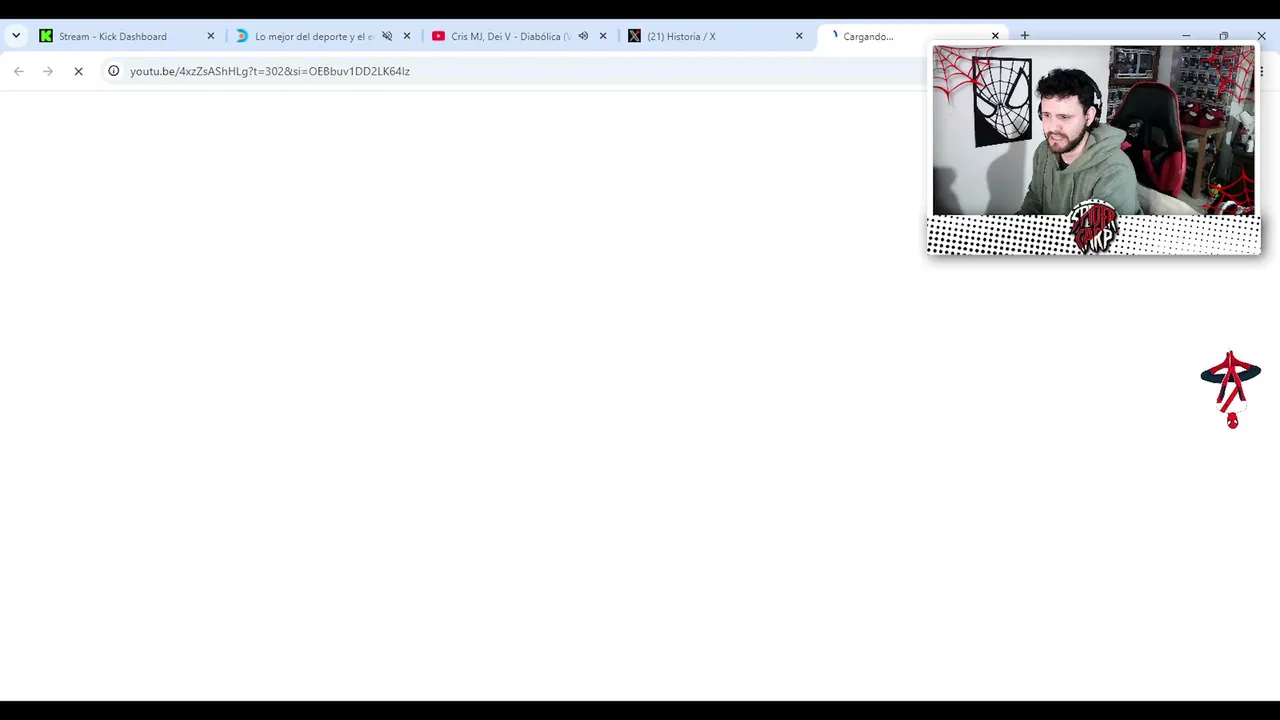The image size is (1280, 720).
Task: Go forward with the forward arrow
Action: click(x=48, y=71)
